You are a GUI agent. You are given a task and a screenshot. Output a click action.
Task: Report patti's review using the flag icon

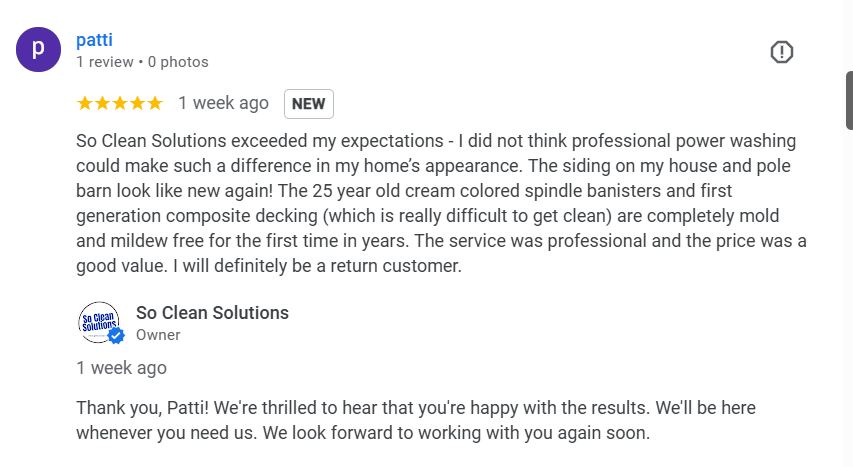click(781, 52)
